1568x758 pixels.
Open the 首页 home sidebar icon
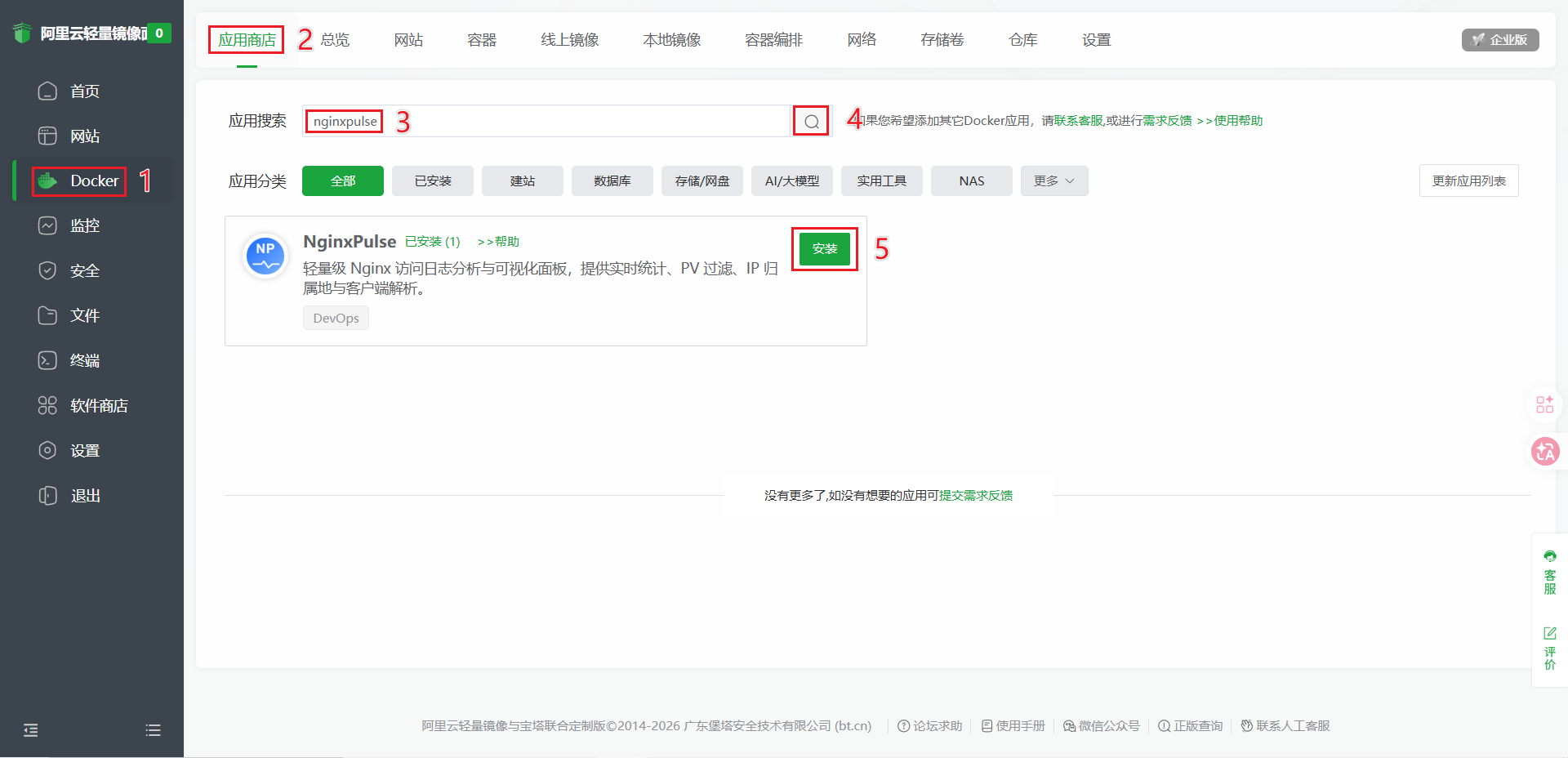pyautogui.click(x=47, y=91)
